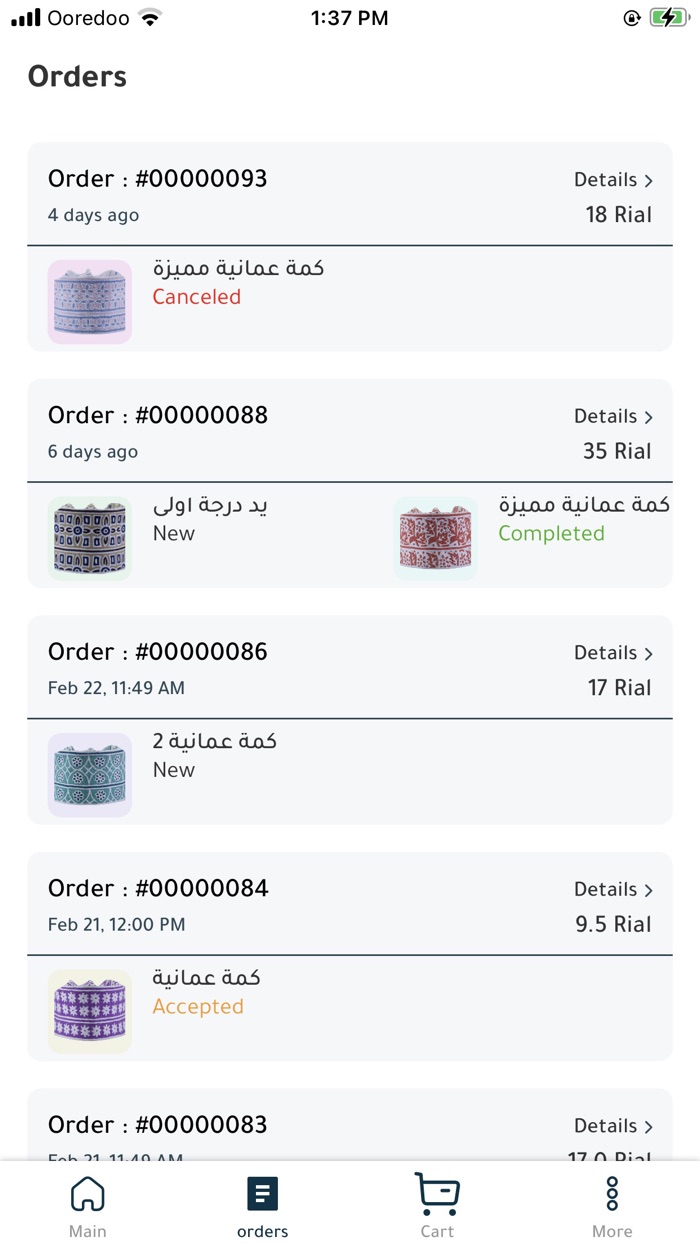Tap the purple Accepted kumma thumbnail
Viewport: 700px width, 1244px height.
point(90,1011)
